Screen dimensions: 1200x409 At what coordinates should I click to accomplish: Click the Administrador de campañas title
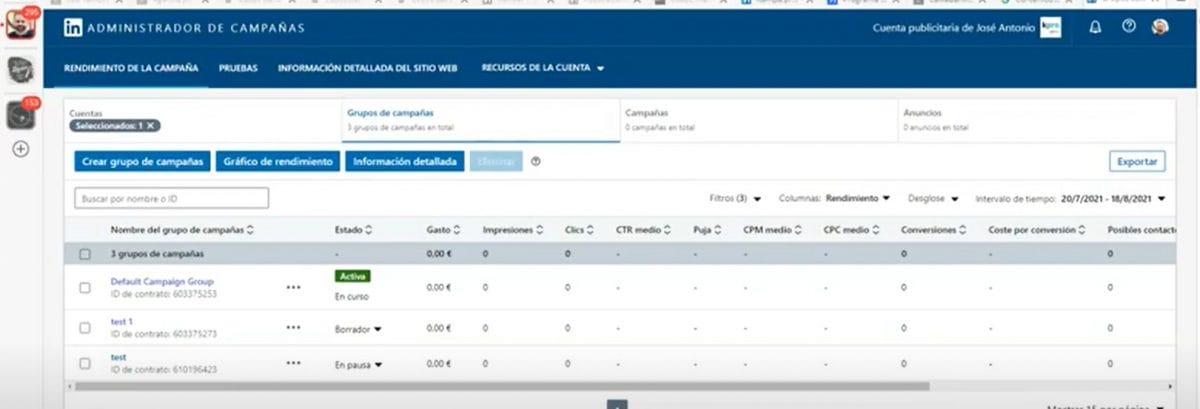pos(196,28)
